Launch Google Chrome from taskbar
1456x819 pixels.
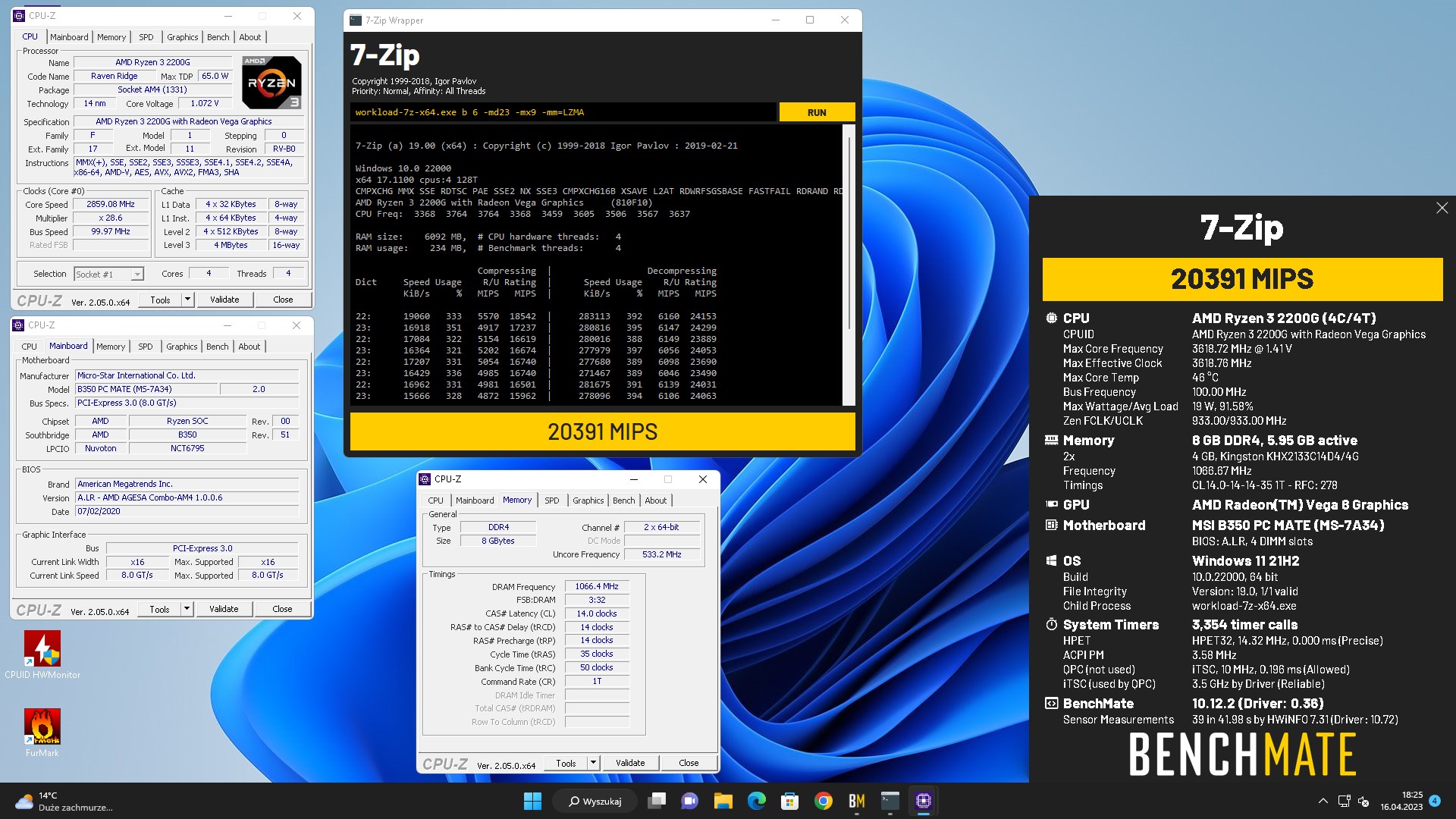tap(824, 801)
